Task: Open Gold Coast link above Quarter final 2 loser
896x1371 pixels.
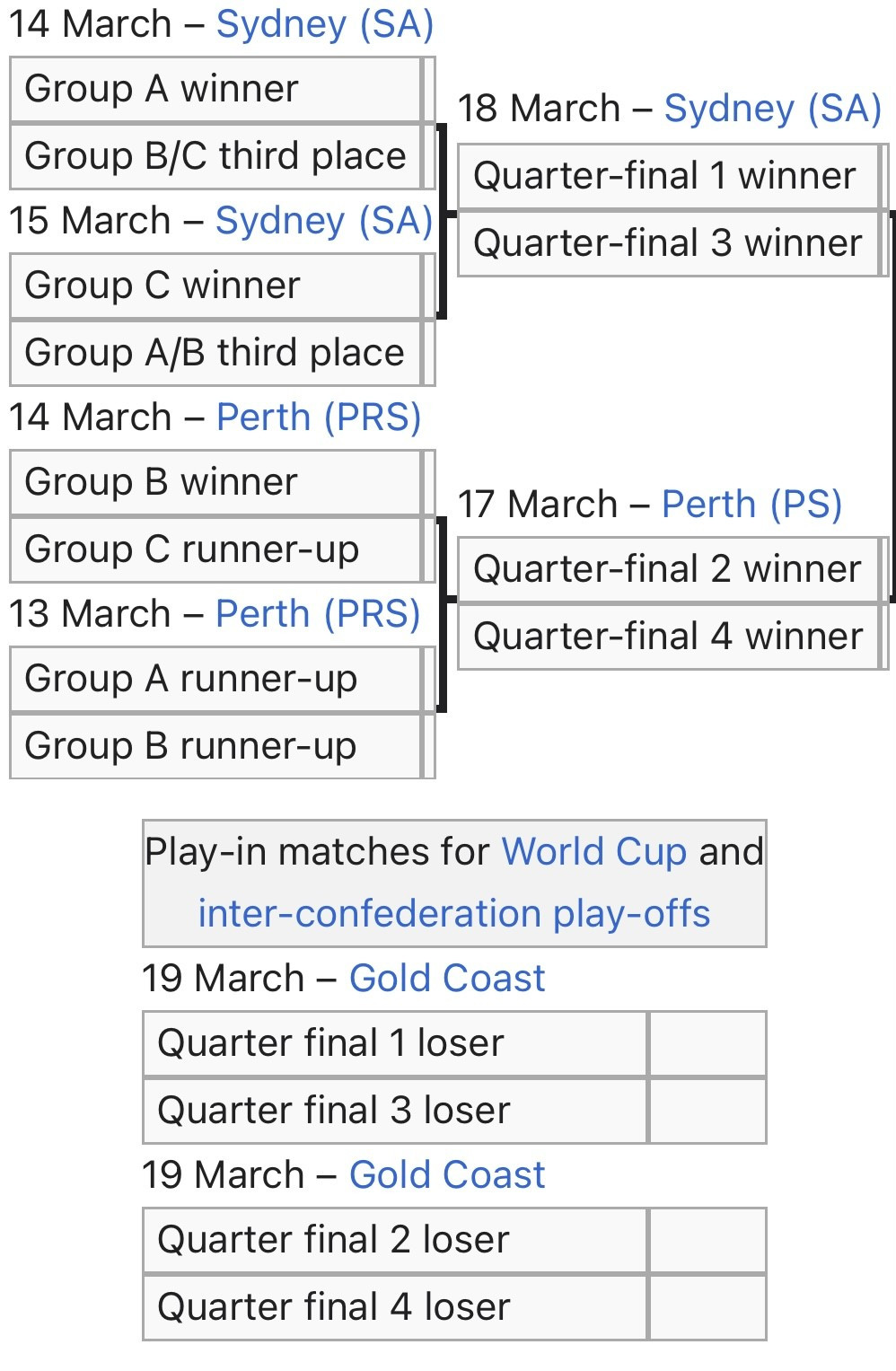Action: [x=447, y=1175]
